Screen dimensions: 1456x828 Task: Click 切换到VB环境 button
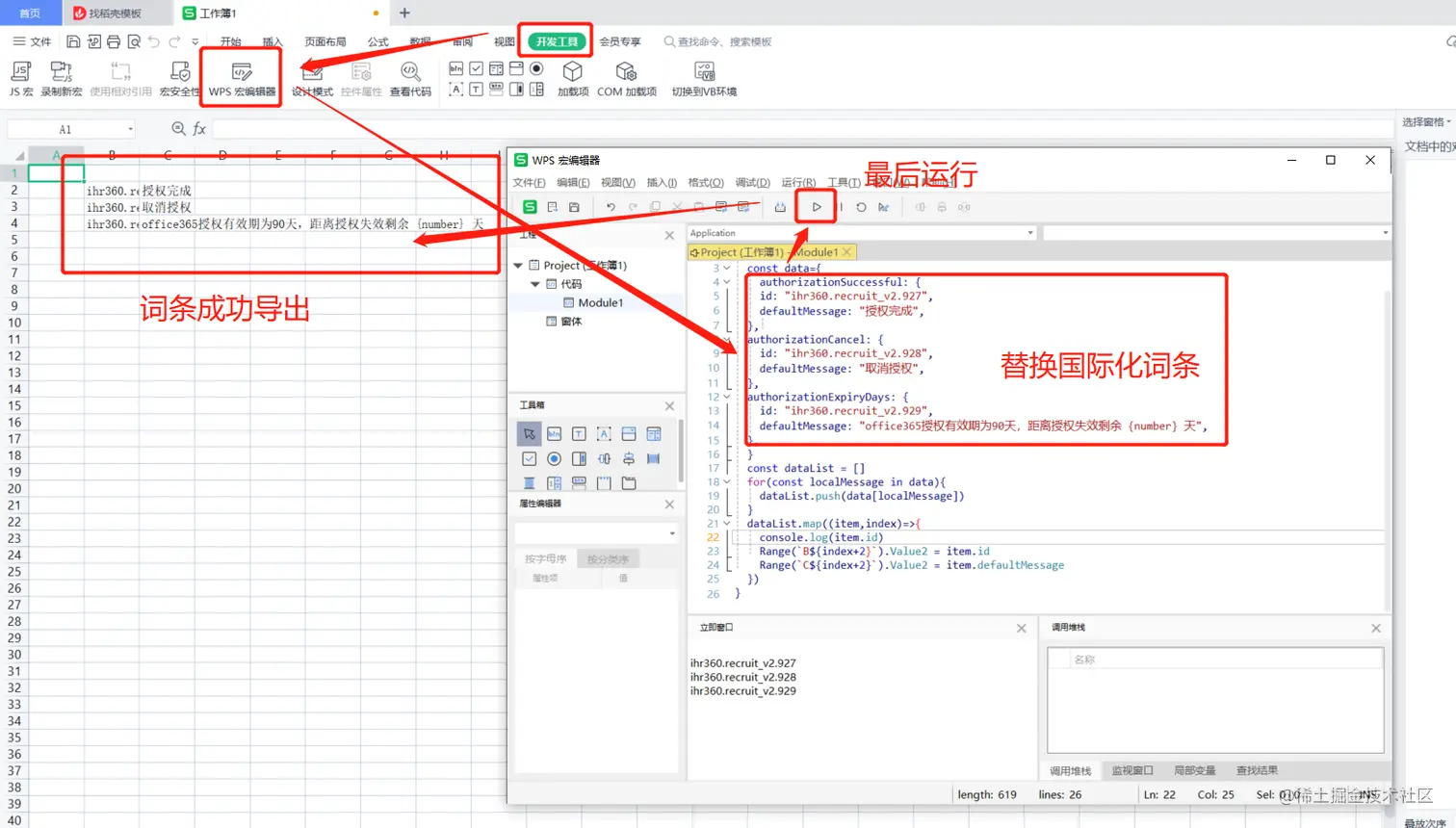click(x=704, y=78)
